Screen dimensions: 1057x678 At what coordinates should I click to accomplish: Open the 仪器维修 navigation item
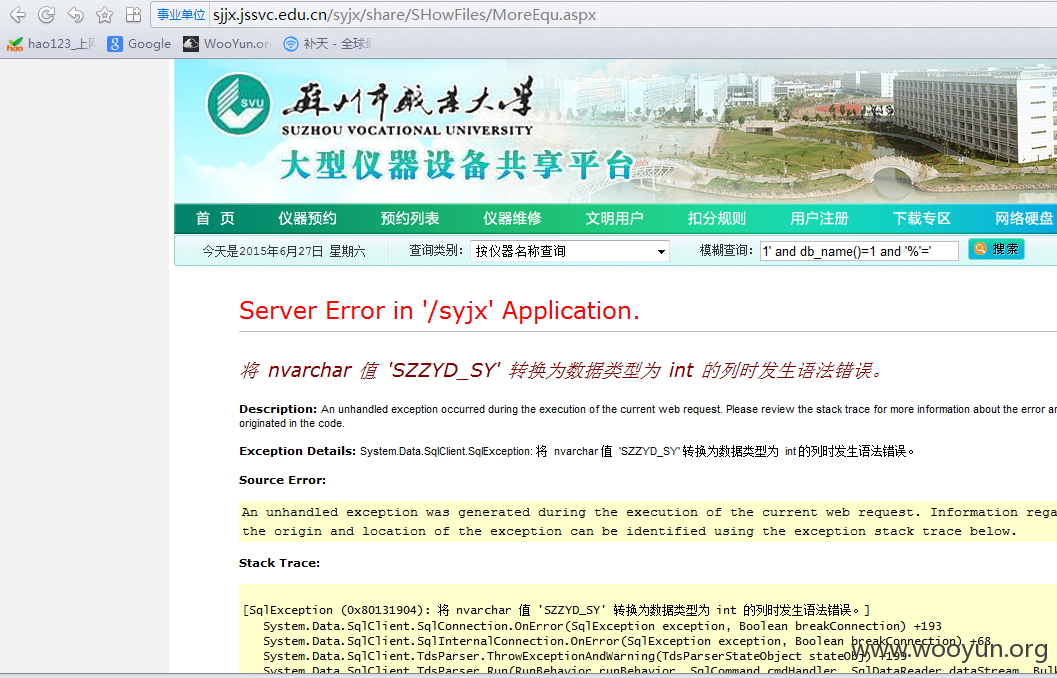pyautogui.click(x=512, y=218)
